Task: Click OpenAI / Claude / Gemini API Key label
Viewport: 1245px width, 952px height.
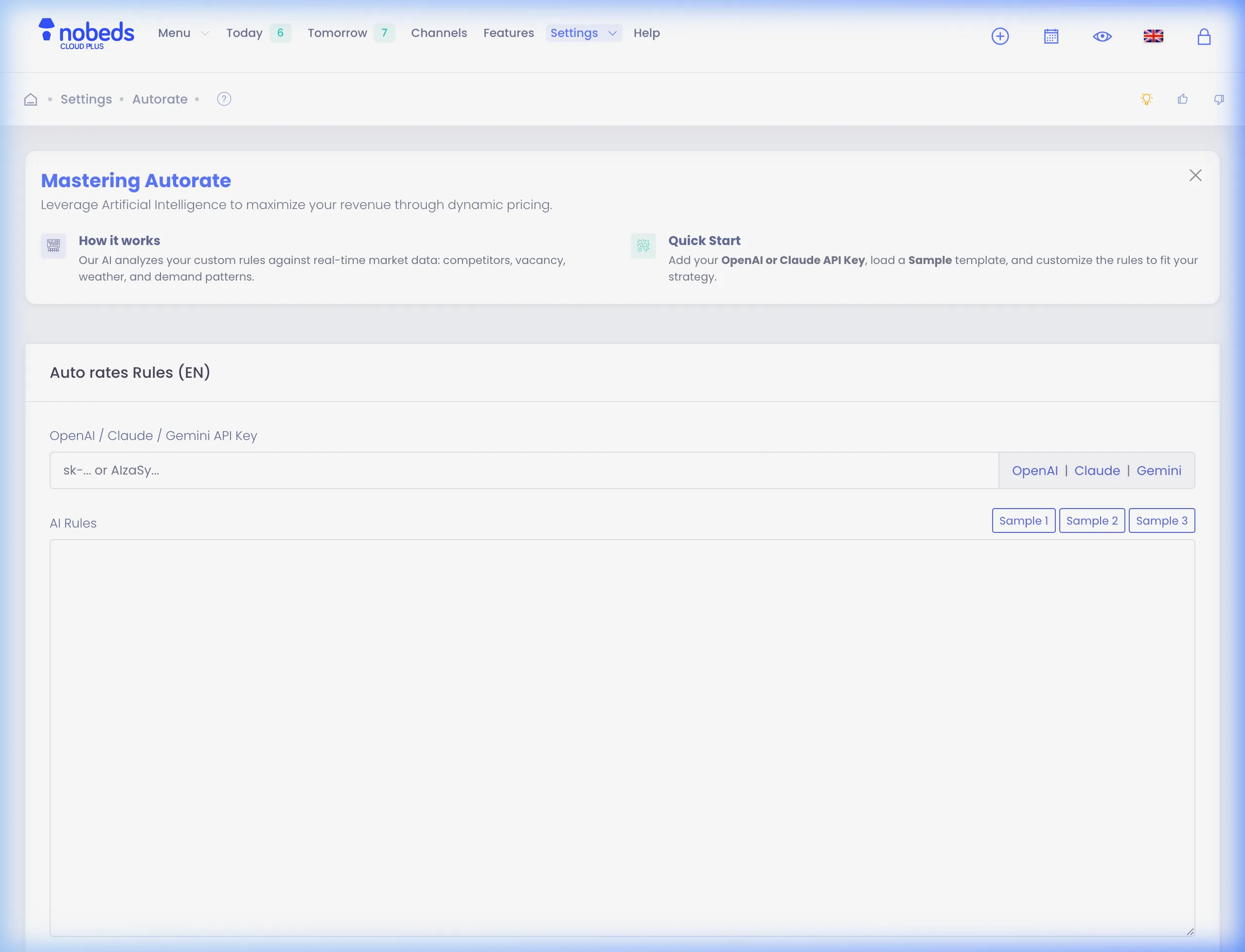Action: click(153, 435)
